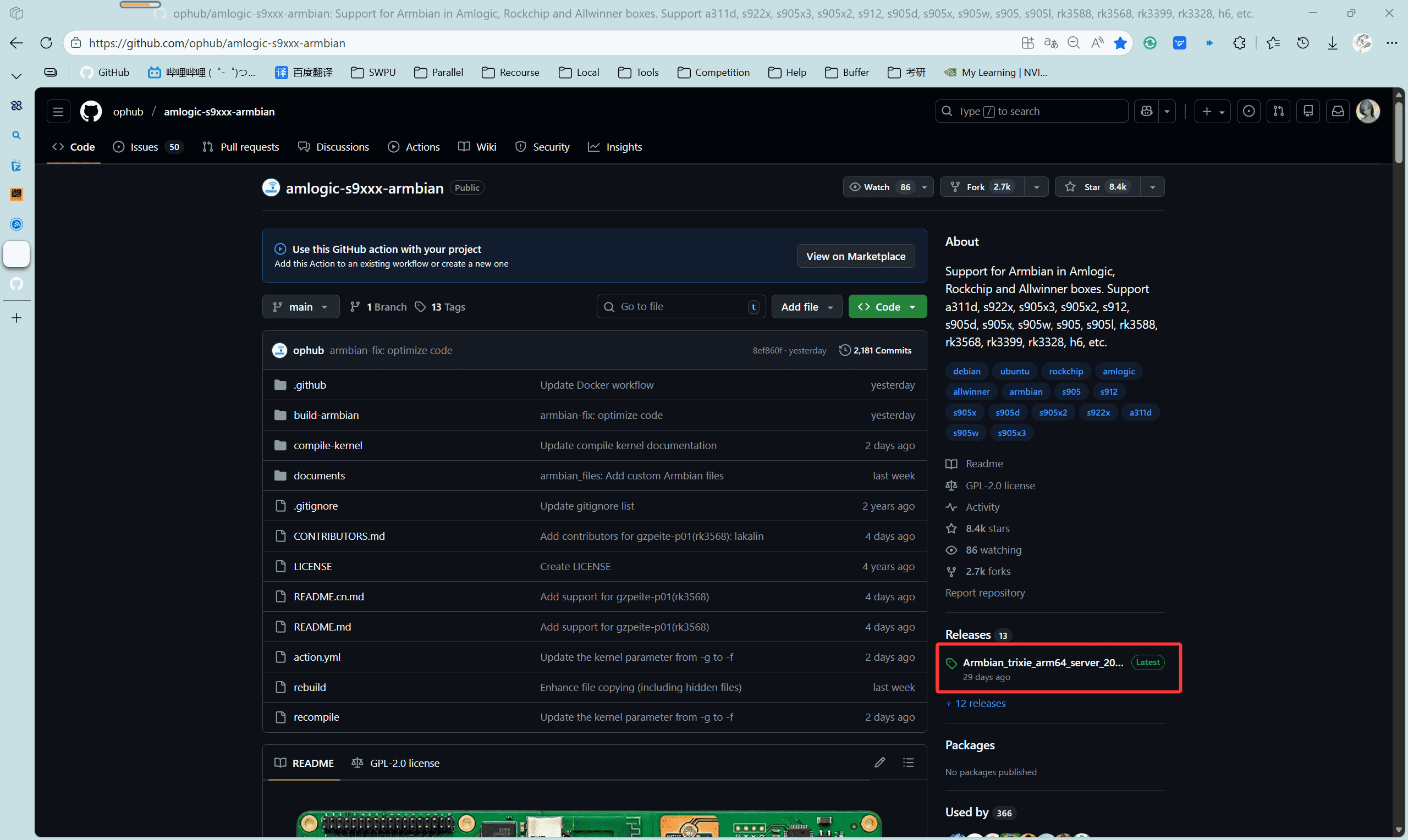
Task: Click the browser extensions puzzle icon
Action: [x=1239, y=43]
